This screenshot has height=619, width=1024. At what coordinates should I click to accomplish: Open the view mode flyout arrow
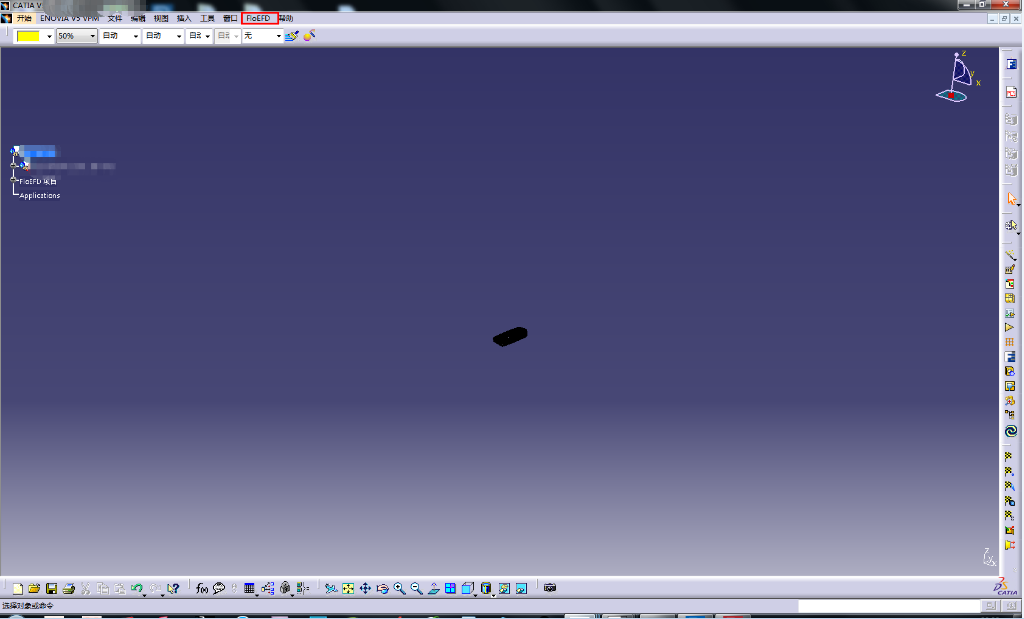tap(493, 593)
